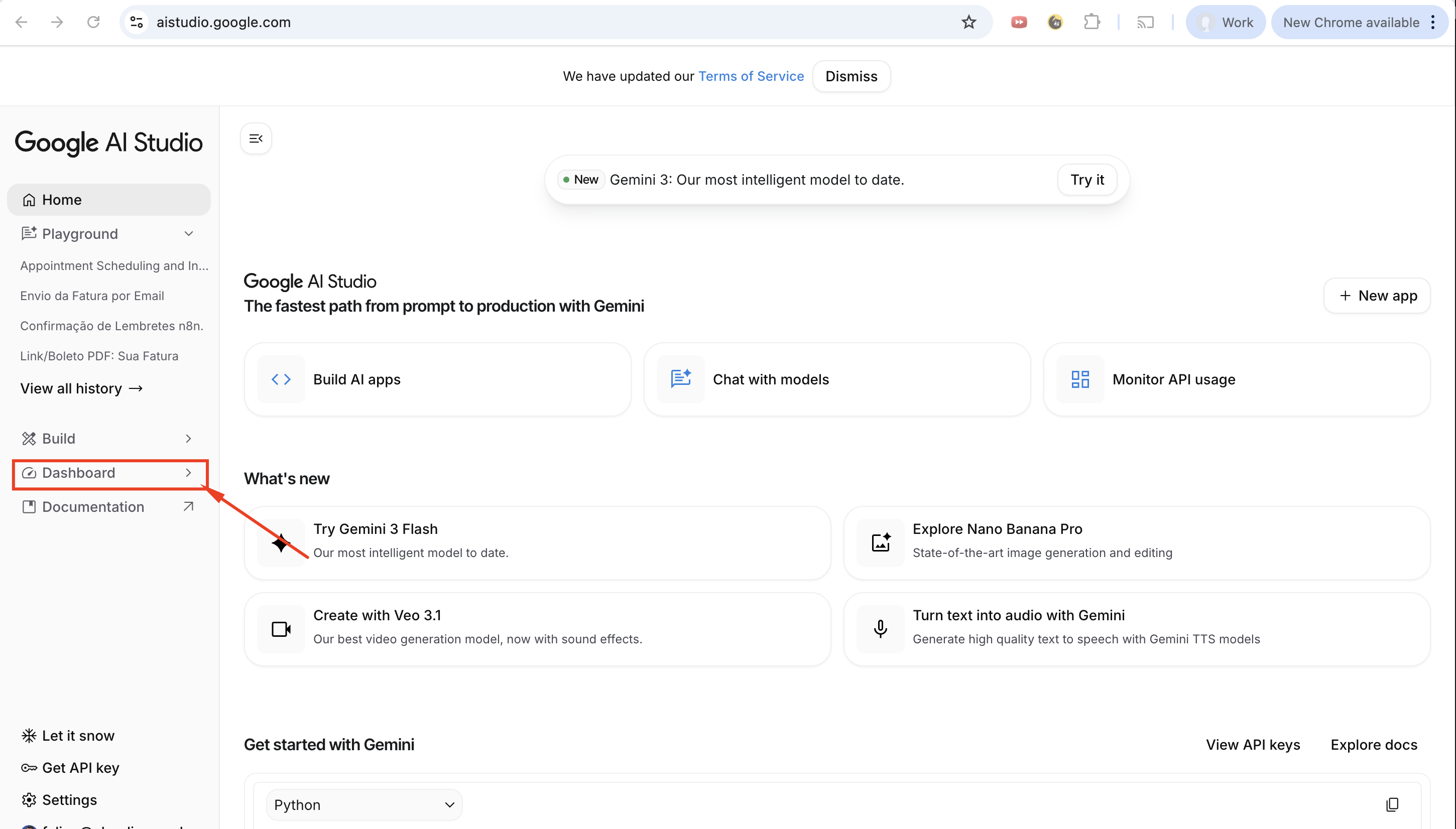Click the Chat with models sparkle icon

pyautogui.click(x=681, y=380)
